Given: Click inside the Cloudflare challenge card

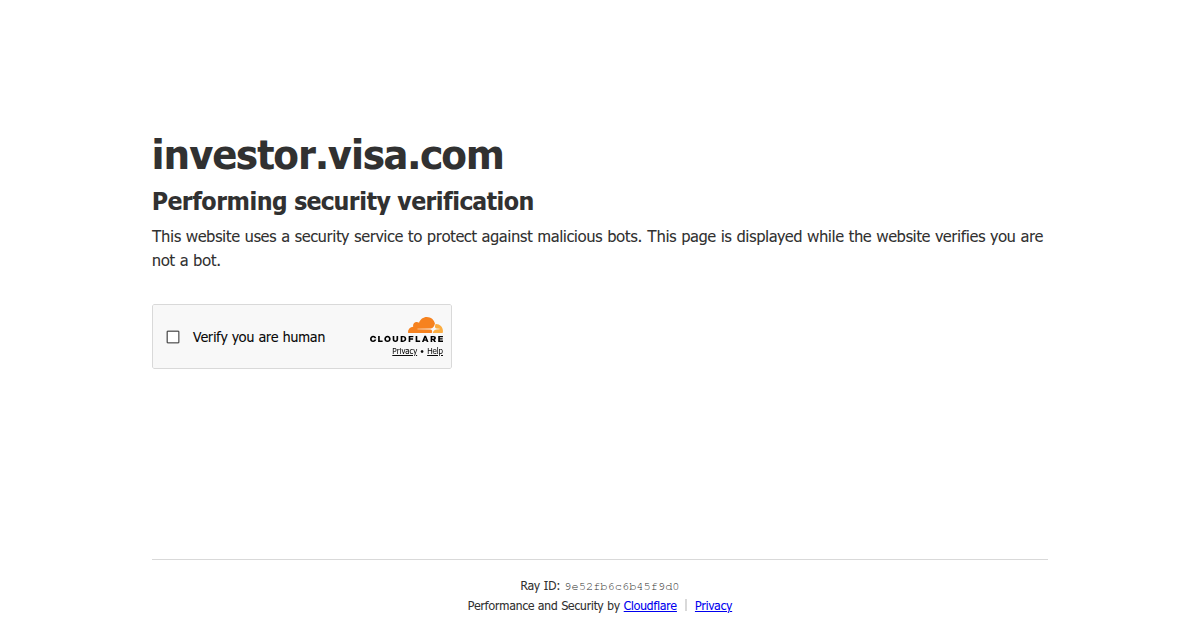Looking at the screenshot, I should coord(301,336).
